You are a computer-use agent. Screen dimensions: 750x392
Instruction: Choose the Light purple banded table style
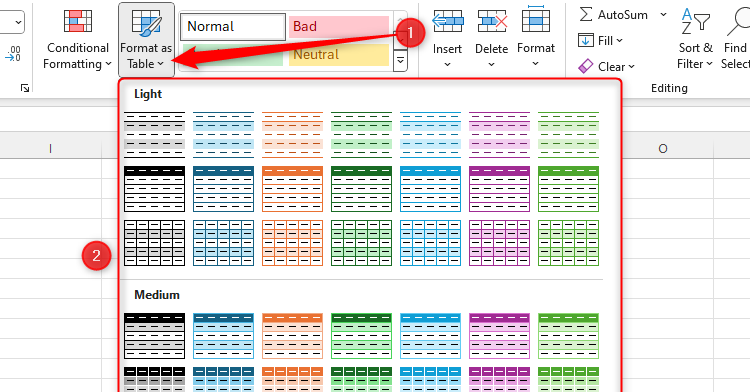click(x=499, y=135)
